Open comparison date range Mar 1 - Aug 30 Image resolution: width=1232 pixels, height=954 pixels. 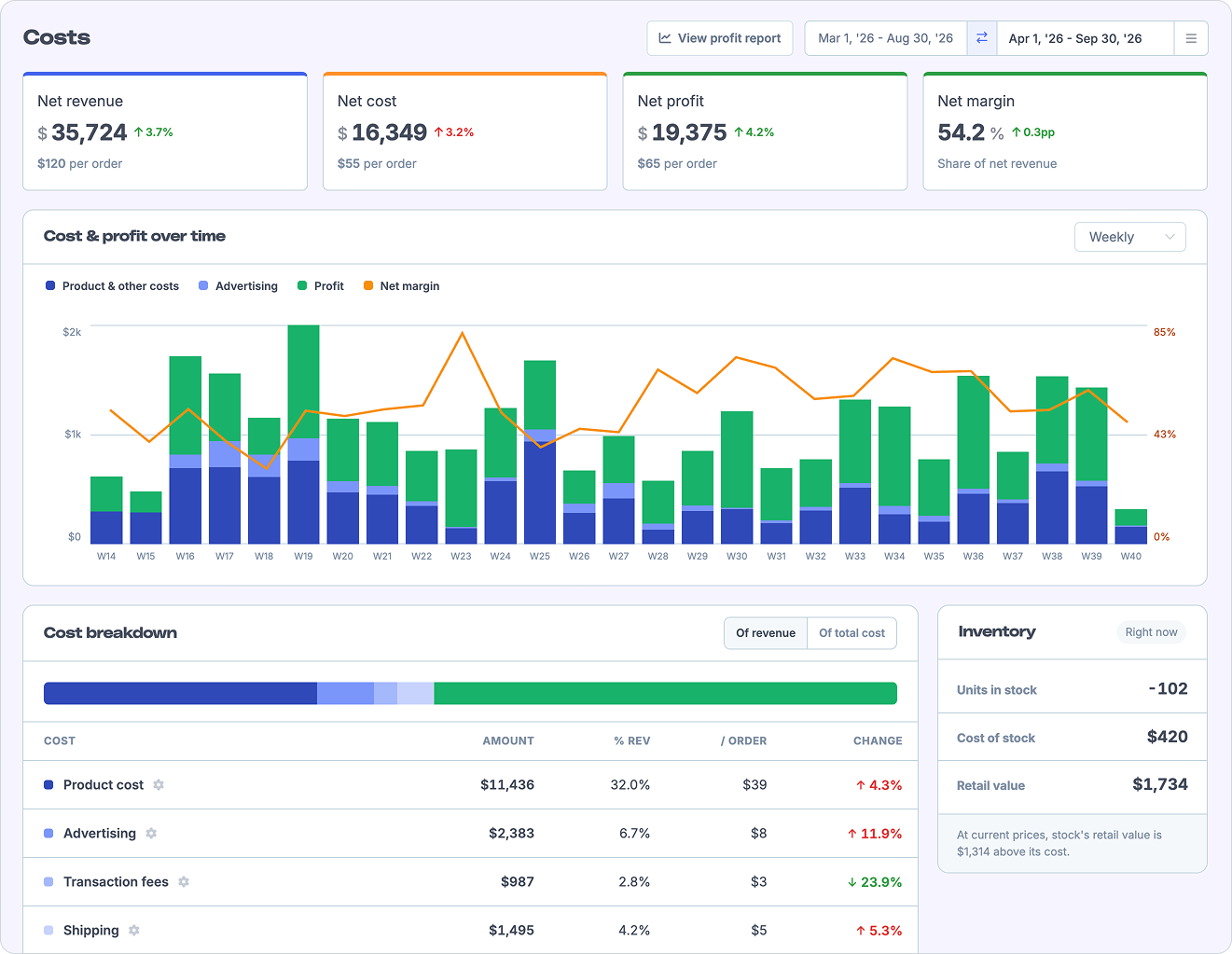tap(885, 38)
